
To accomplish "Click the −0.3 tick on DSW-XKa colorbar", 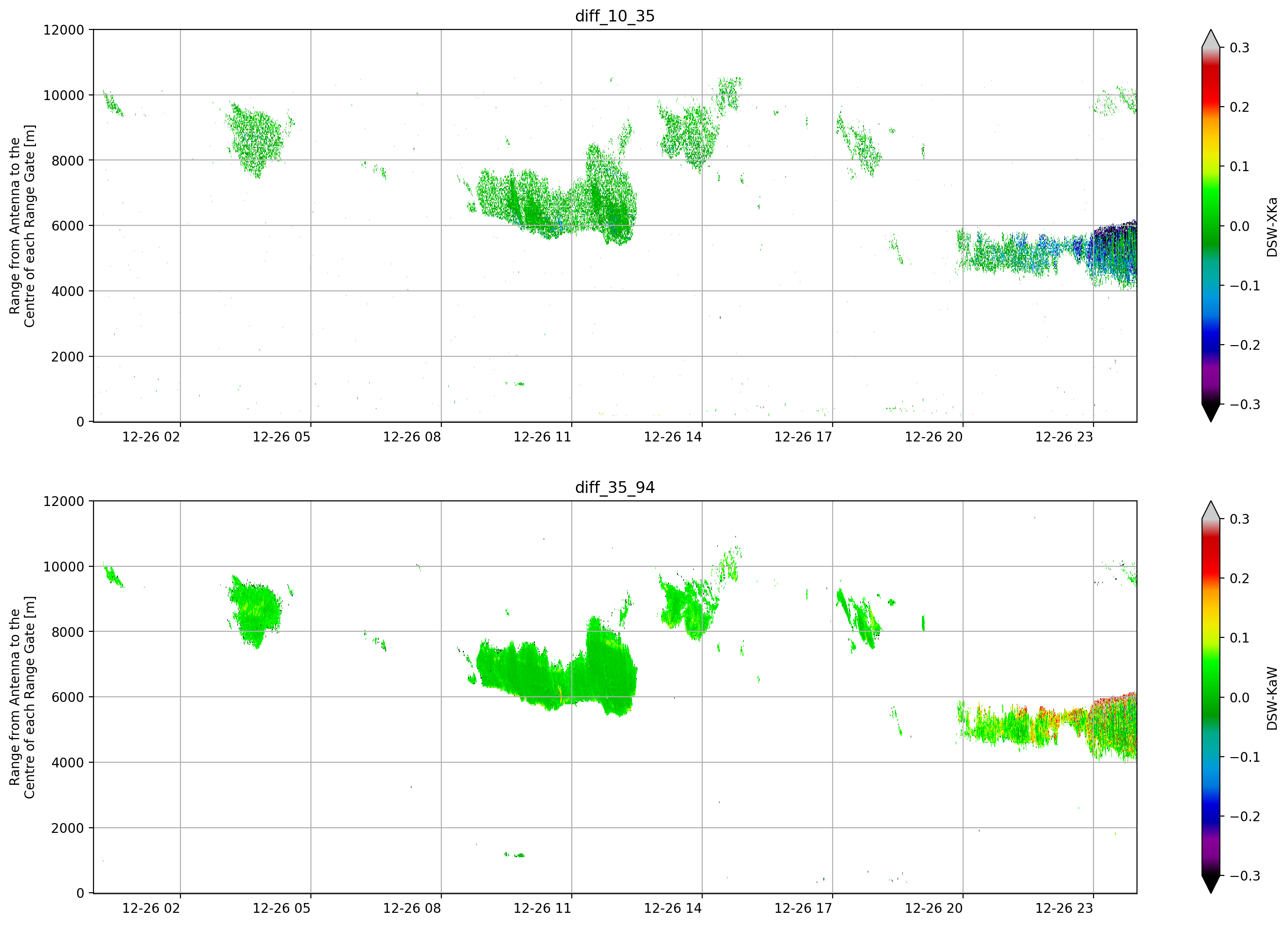I will click(x=1245, y=405).
